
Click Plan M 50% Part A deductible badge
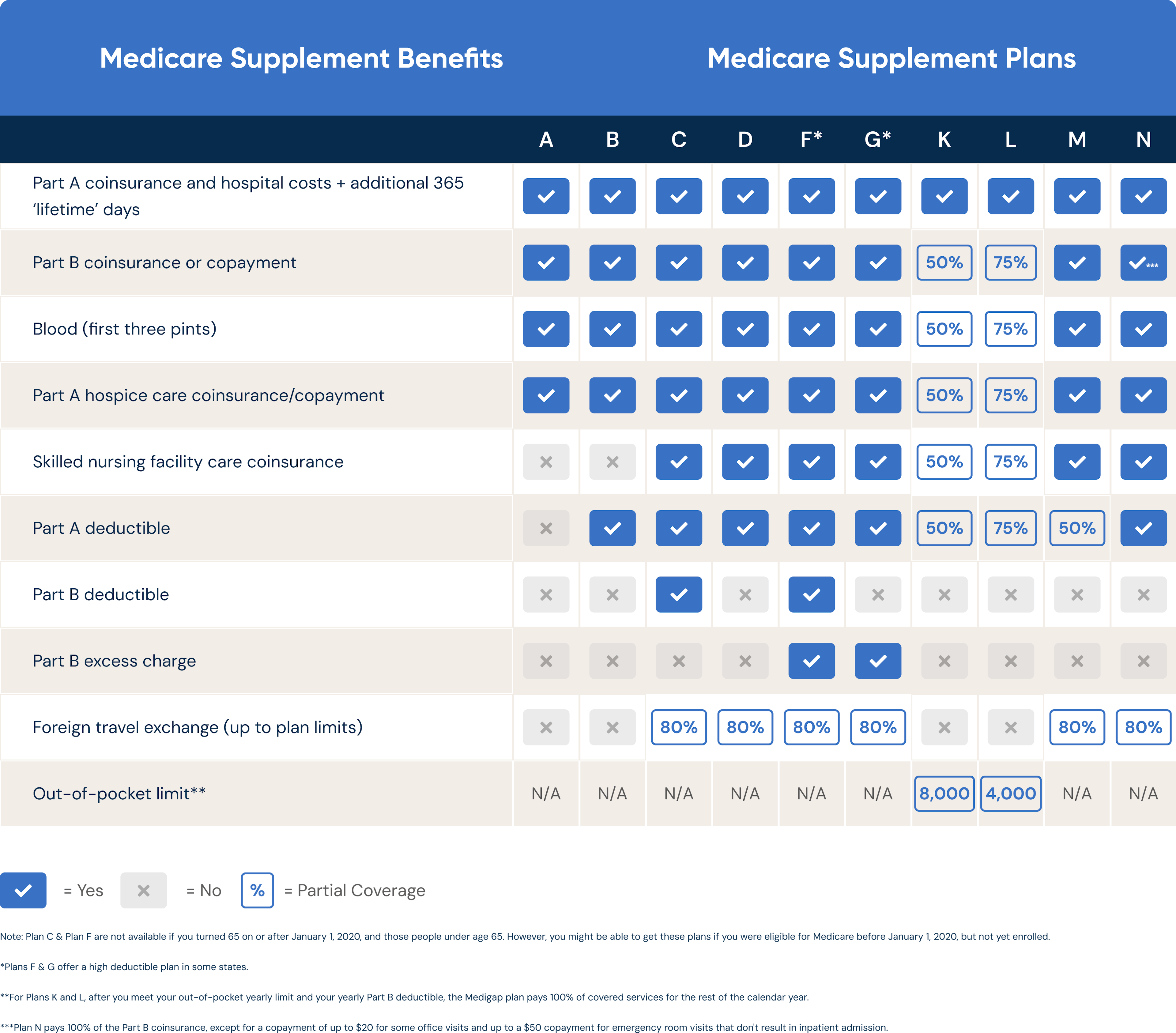tap(1077, 528)
